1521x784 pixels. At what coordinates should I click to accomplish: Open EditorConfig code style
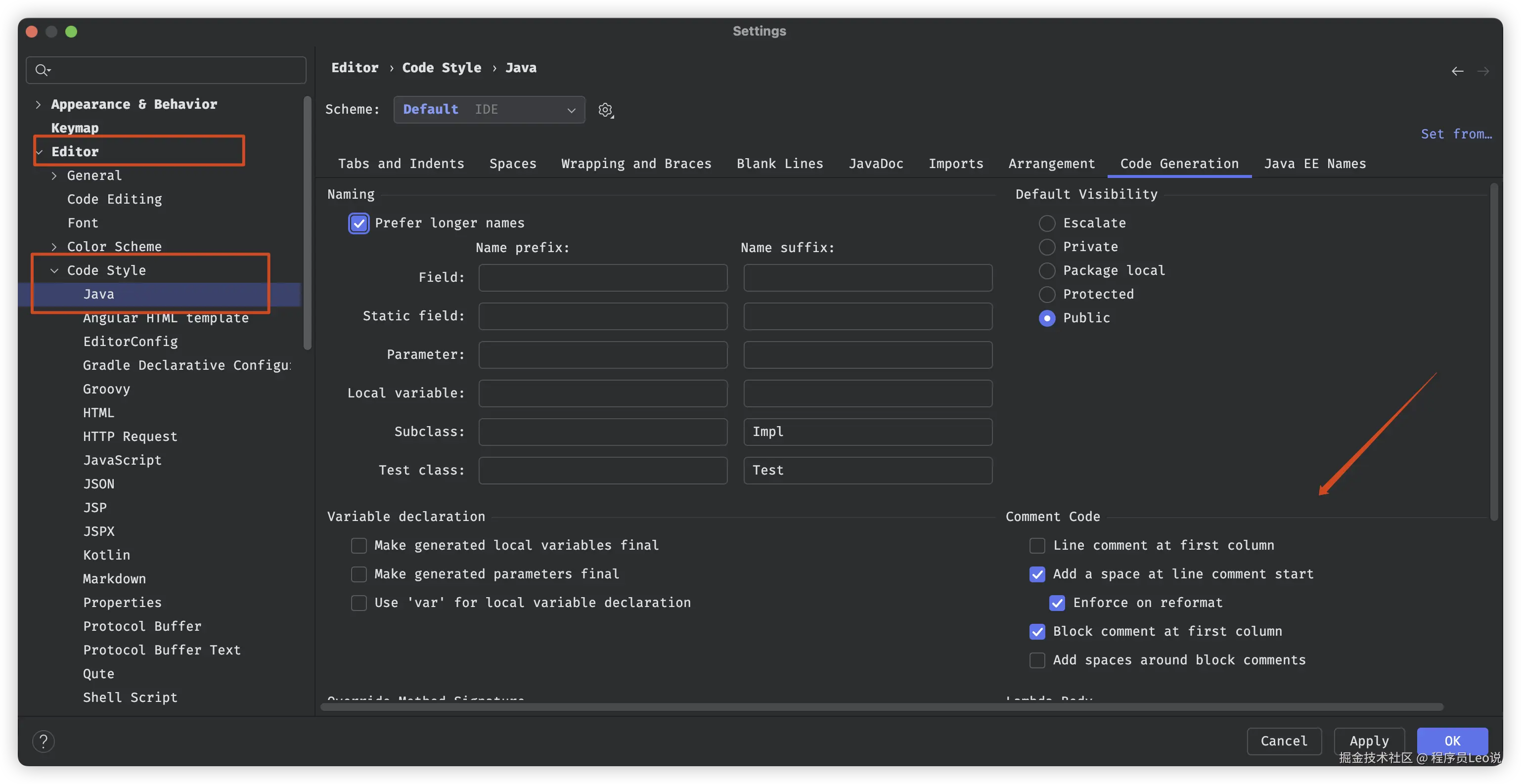coord(131,342)
